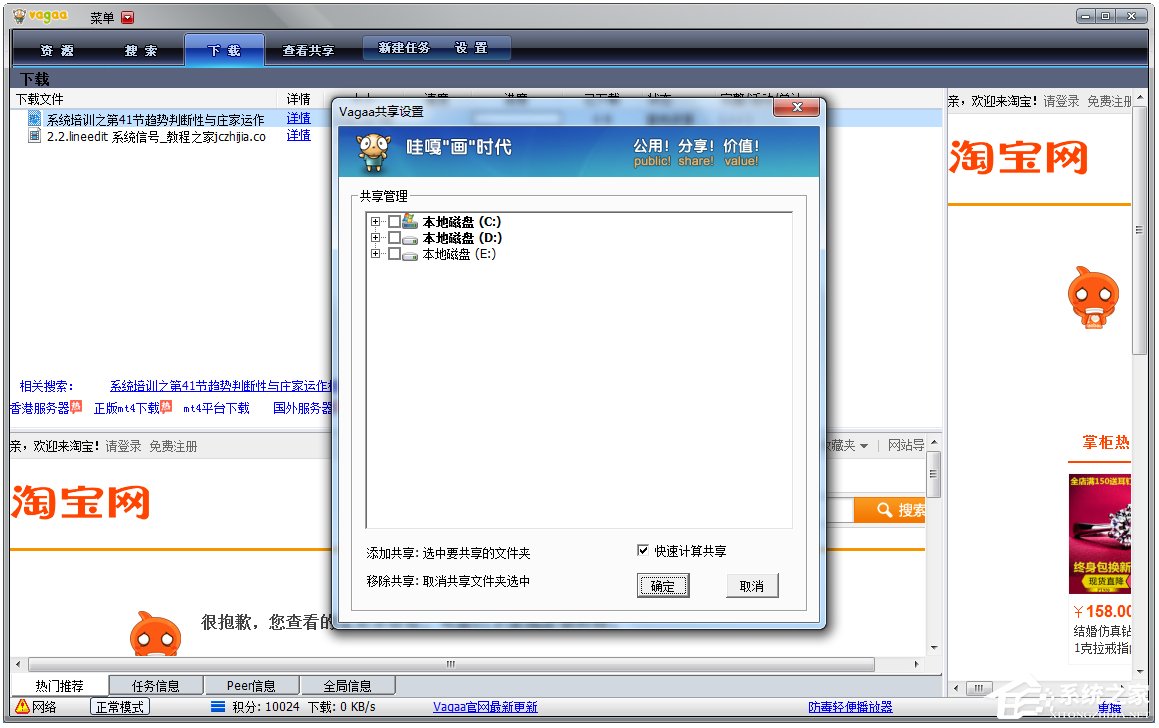Click the 网络 warning icon in status bar

pos(22,707)
